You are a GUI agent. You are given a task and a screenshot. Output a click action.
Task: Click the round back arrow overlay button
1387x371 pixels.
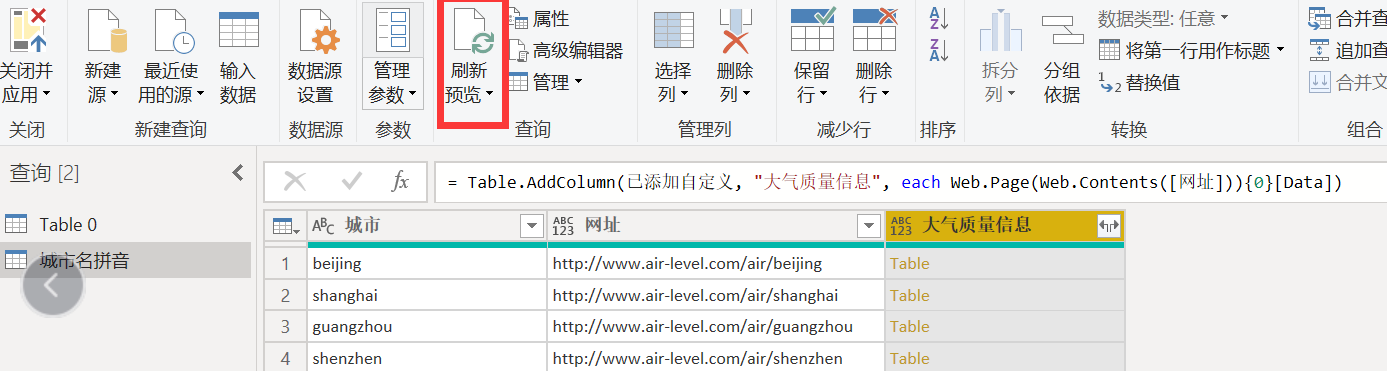pos(52,285)
